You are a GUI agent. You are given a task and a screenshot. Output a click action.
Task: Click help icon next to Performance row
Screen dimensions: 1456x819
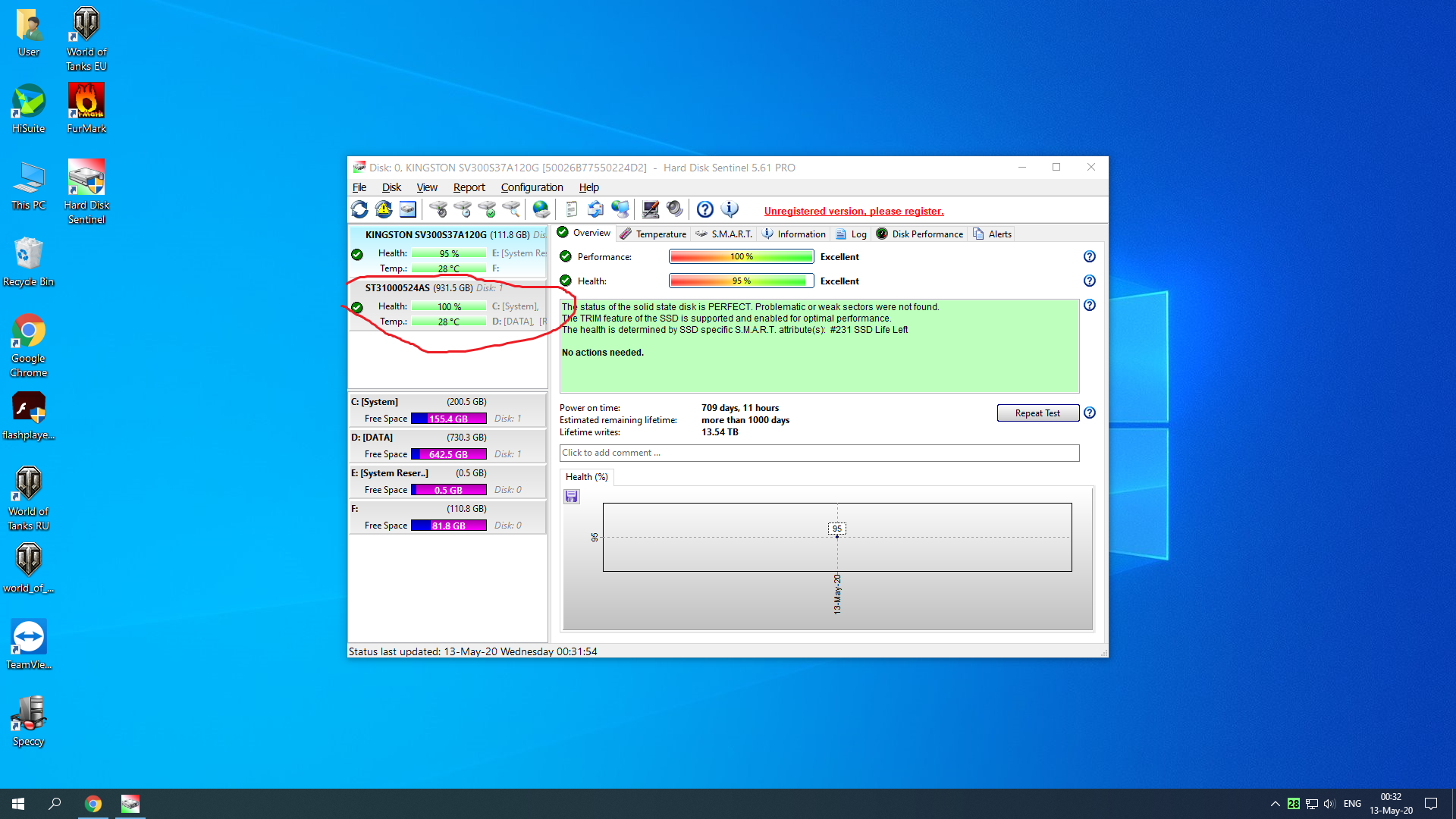[x=1089, y=256]
